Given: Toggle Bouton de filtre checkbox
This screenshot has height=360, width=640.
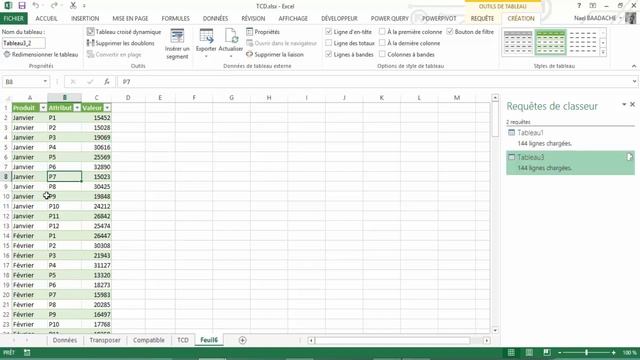Looking at the screenshot, I should (450, 32).
